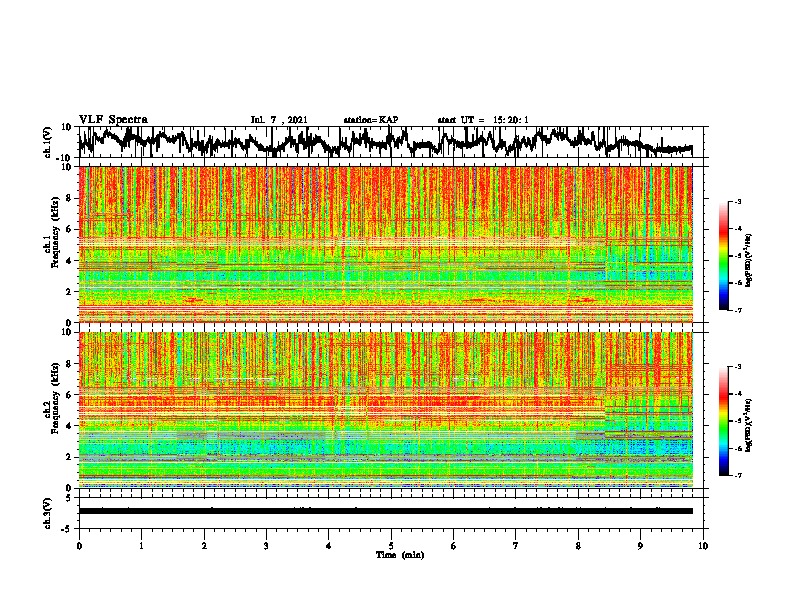Click the "6" kHz tick on ch.1 frequency axis
Viewport: 792px width, 612px height.
pyautogui.click(x=71, y=229)
